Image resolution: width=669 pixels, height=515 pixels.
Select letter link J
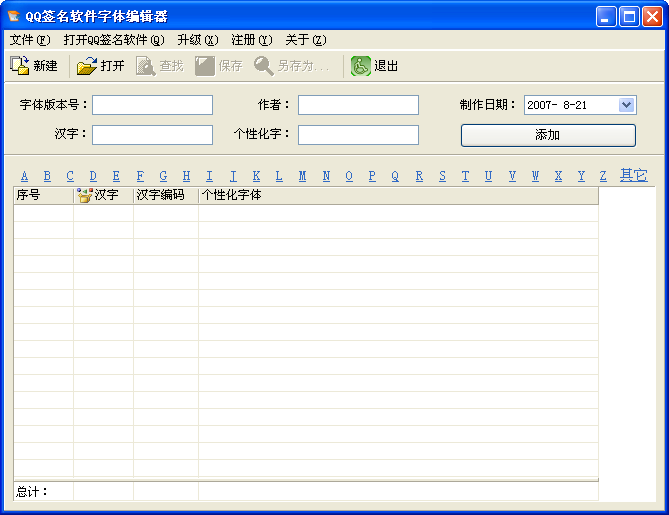[x=233, y=176]
